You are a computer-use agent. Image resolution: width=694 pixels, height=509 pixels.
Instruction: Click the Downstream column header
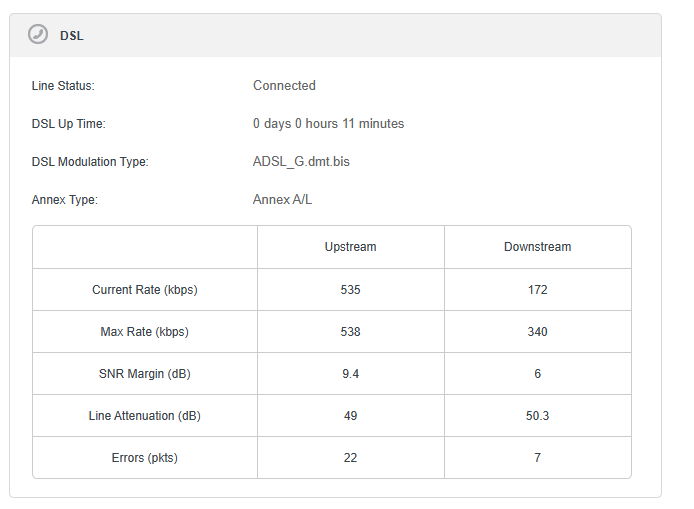(x=537, y=247)
